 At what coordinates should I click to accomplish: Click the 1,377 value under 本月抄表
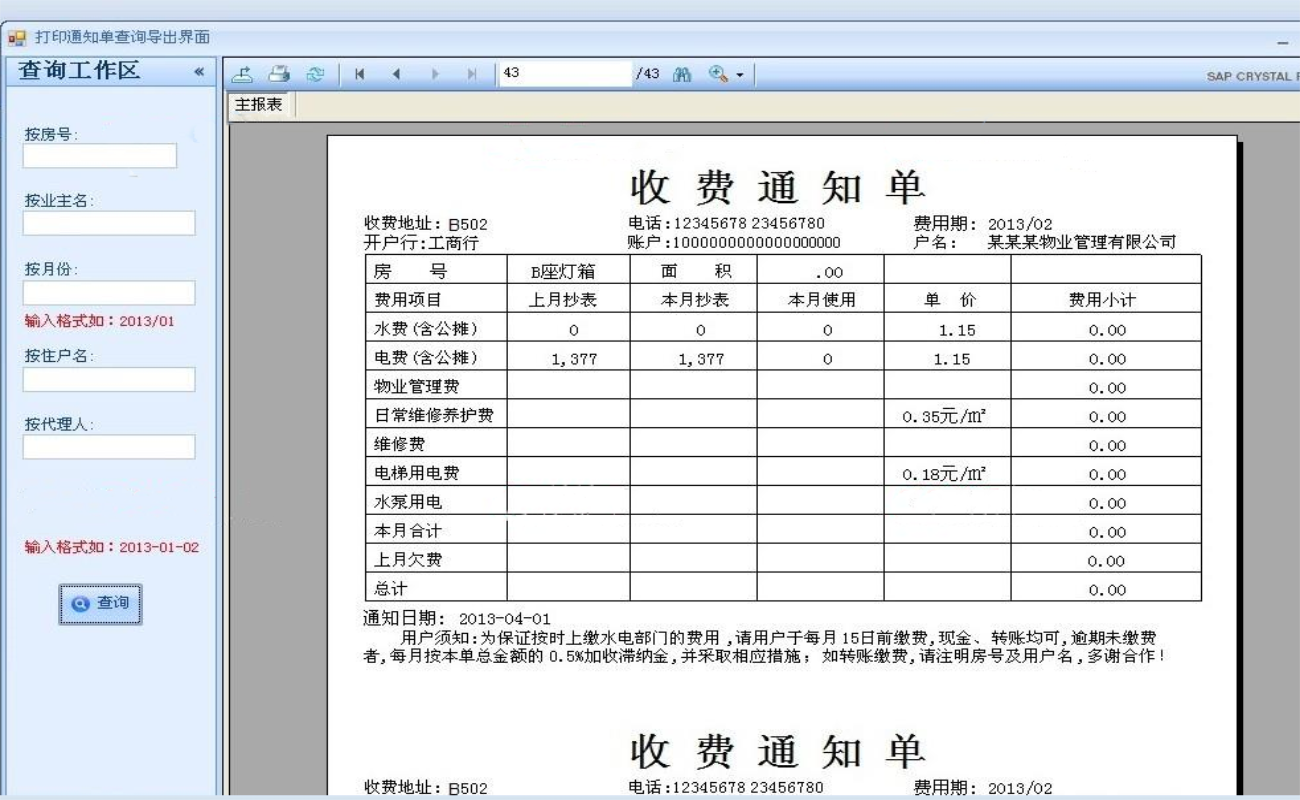tap(700, 360)
